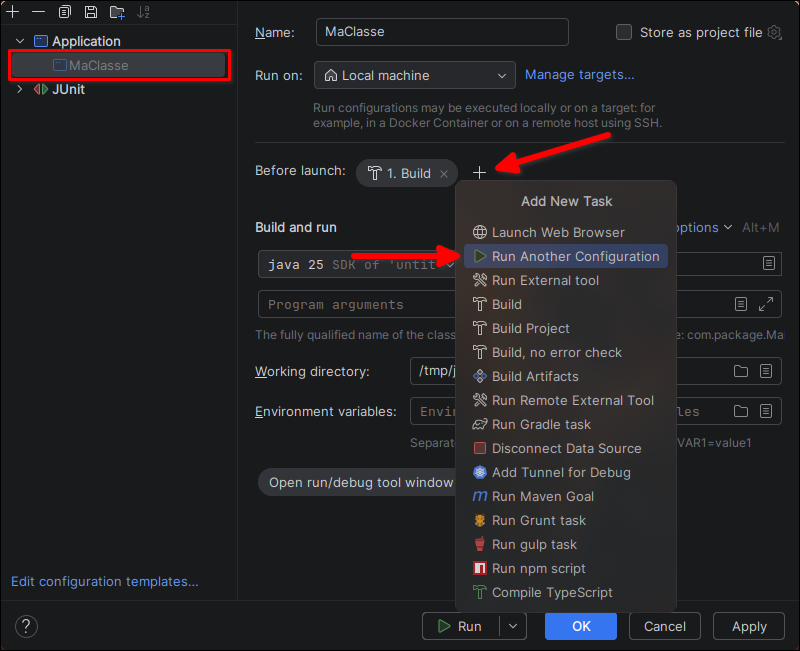
Task: Collapse the Application tree node
Action: tap(21, 41)
